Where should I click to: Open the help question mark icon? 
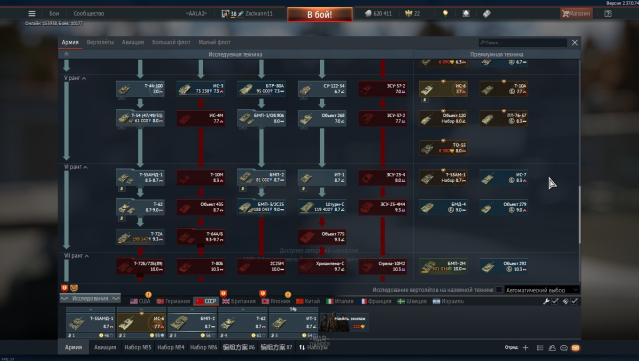coord(608,13)
